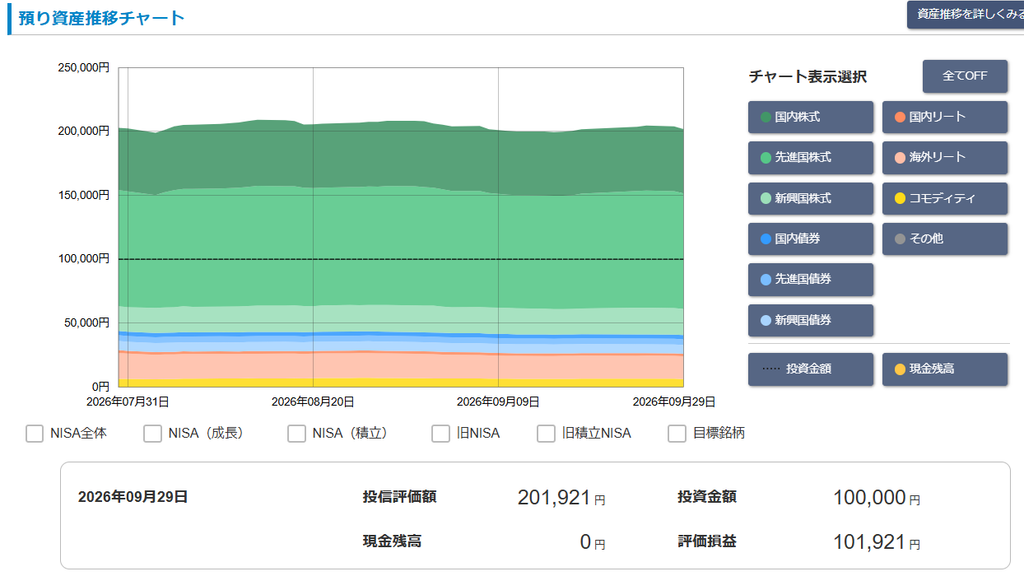Image resolution: width=1024 pixels, height=575 pixels.
Task: Toggle the 海外リート chart series button
Action: 945,157
